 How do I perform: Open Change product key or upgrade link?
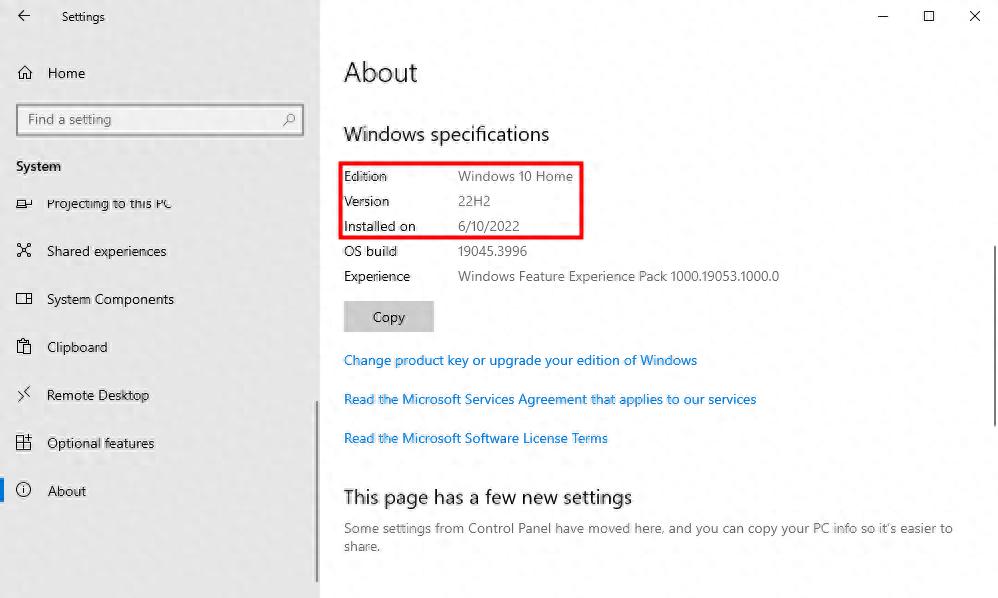click(520, 360)
